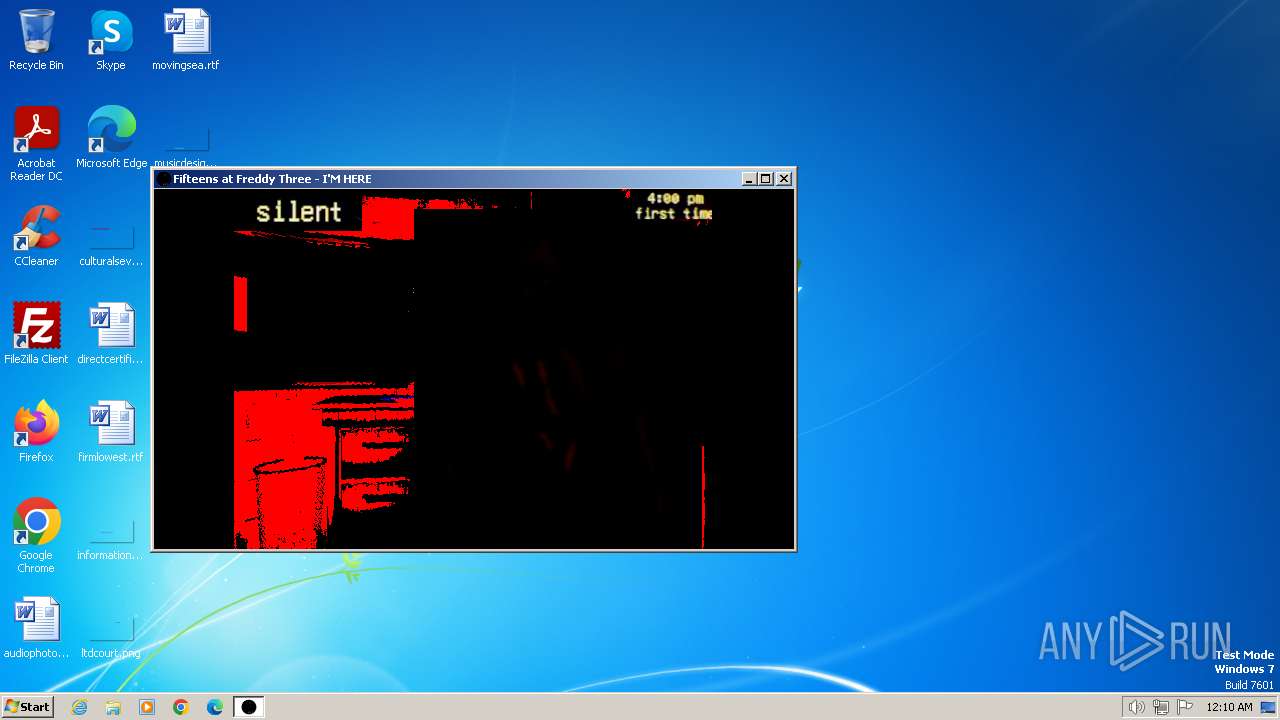Click the Show desktop button
Viewport: 1280px width, 720px height.
pyautogui.click(x=1269, y=707)
